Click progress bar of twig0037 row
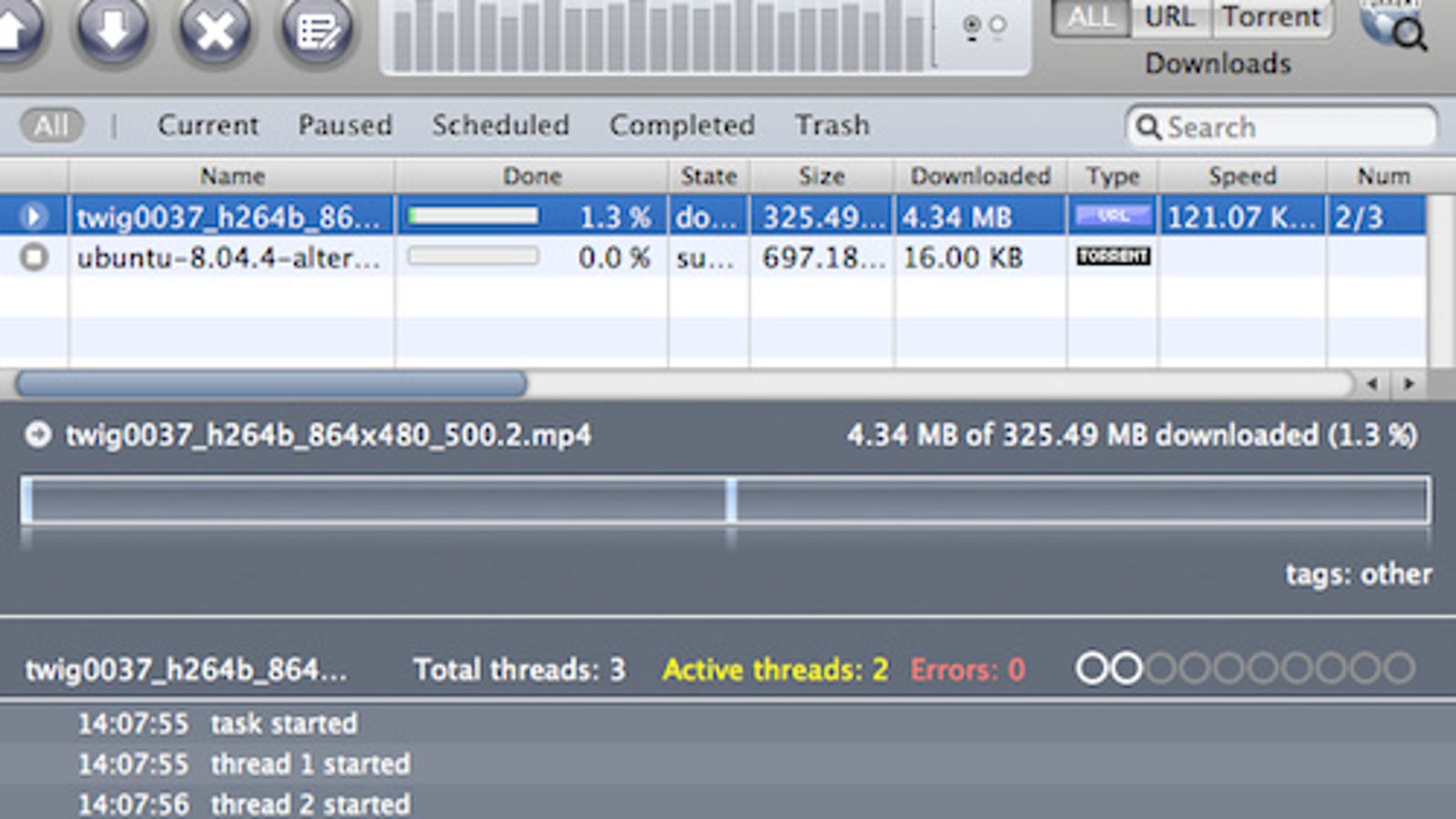Screen dimensions: 1456x819 point(472,217)
